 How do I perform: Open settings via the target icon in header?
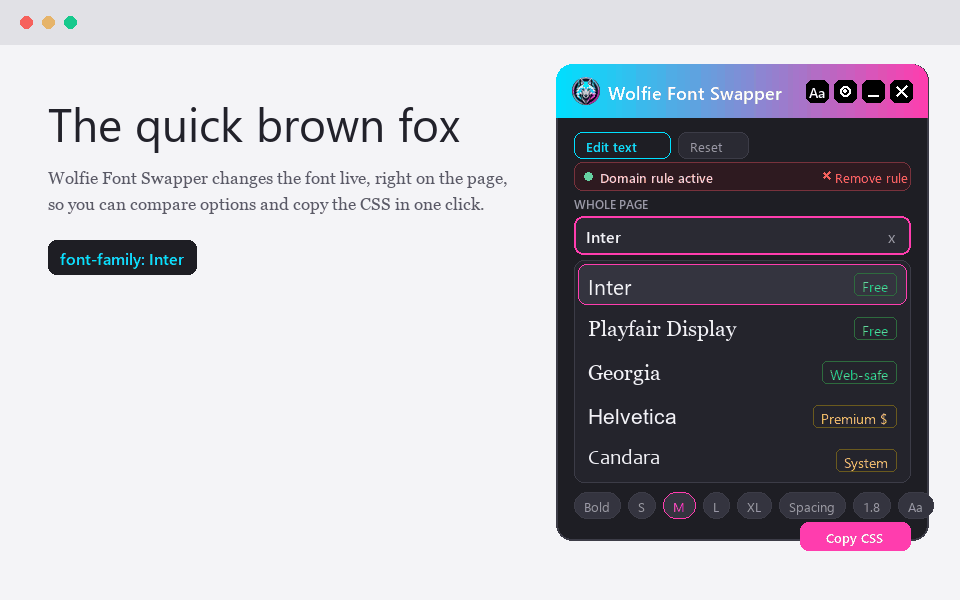point(845,92)
